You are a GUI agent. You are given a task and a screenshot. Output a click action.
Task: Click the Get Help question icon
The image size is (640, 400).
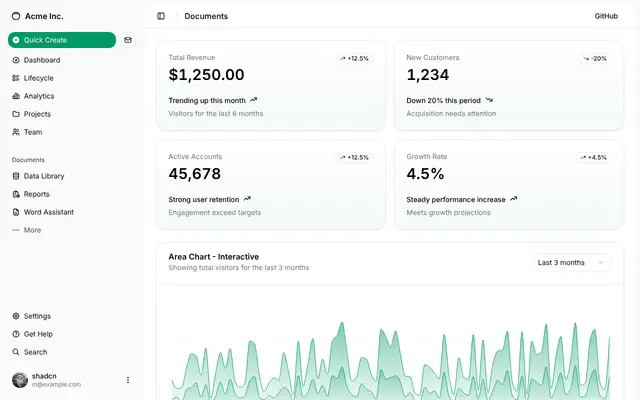coord(16,334)
